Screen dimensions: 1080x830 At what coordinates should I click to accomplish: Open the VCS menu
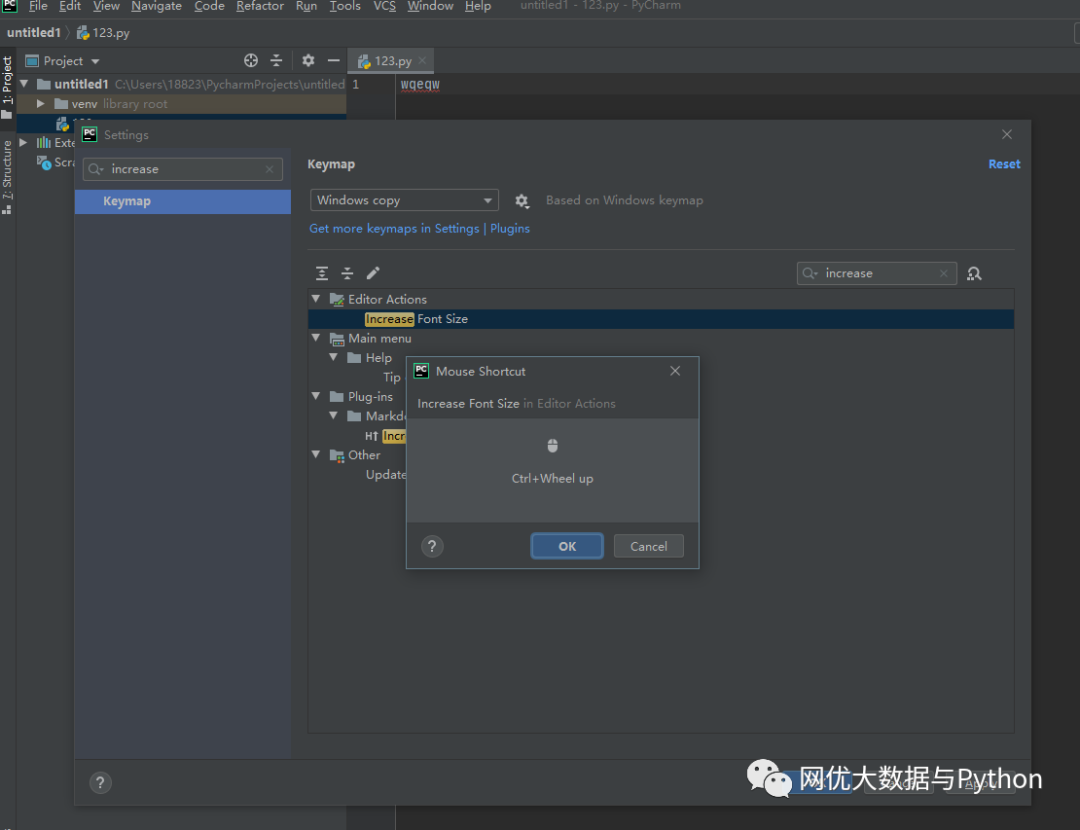(x=384, y=6)
